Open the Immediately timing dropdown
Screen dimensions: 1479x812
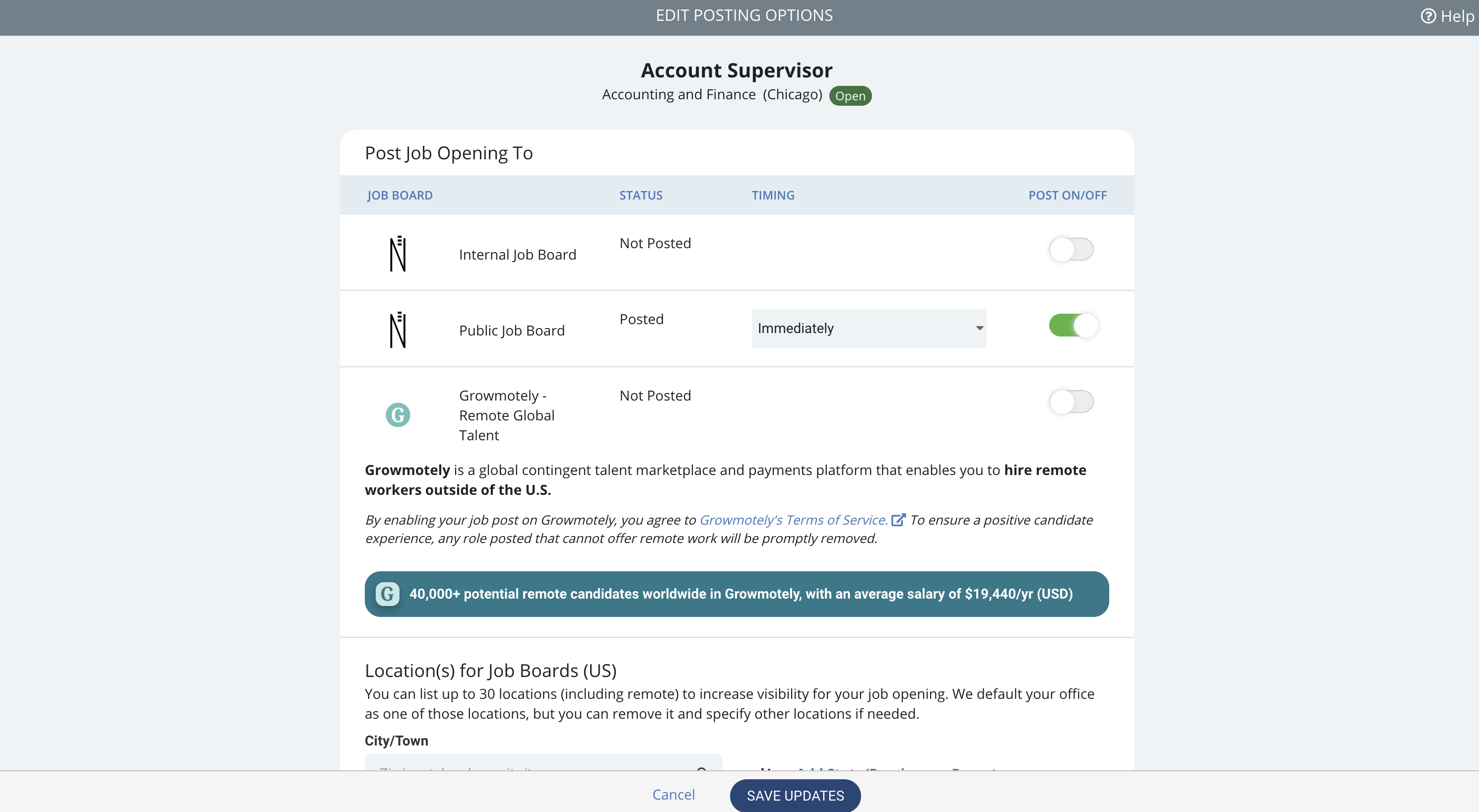click(x=869, y=329)
